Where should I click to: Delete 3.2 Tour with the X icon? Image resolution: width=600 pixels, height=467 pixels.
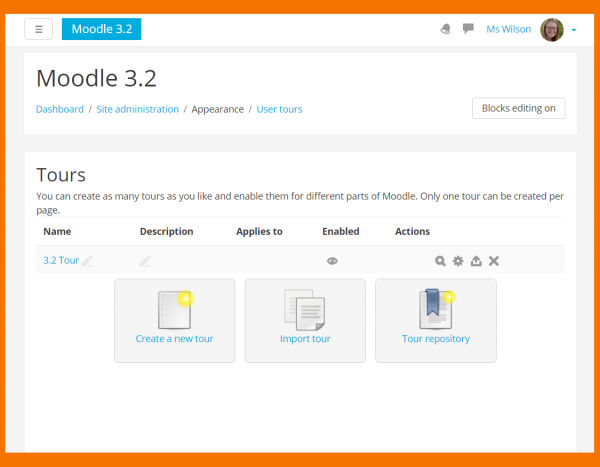coord(494,261)
